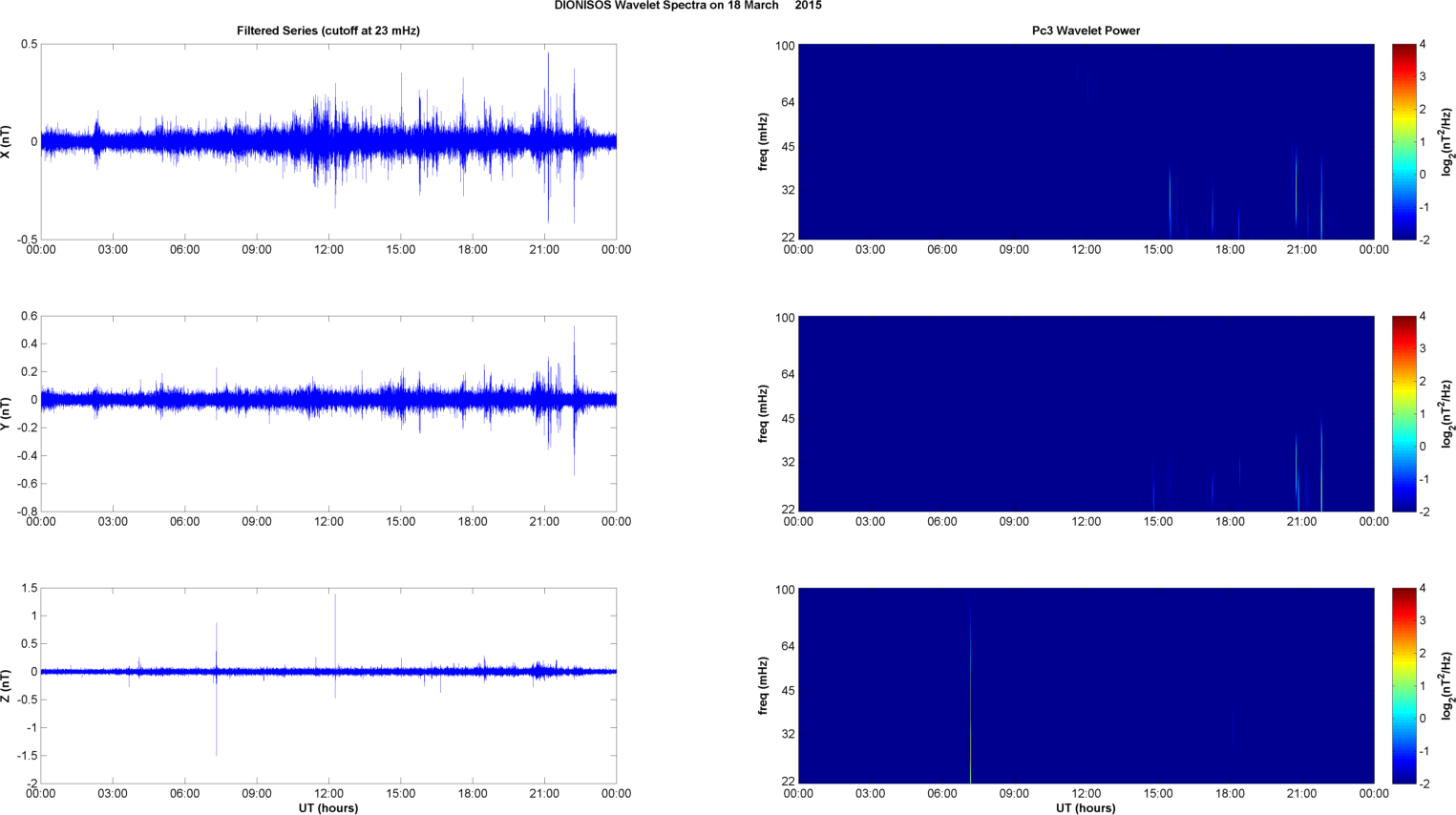Screen dimensions: 1456x815
Task: Click the '-1.5' tick on the Z (nT) axis
Action: (26, 756)
